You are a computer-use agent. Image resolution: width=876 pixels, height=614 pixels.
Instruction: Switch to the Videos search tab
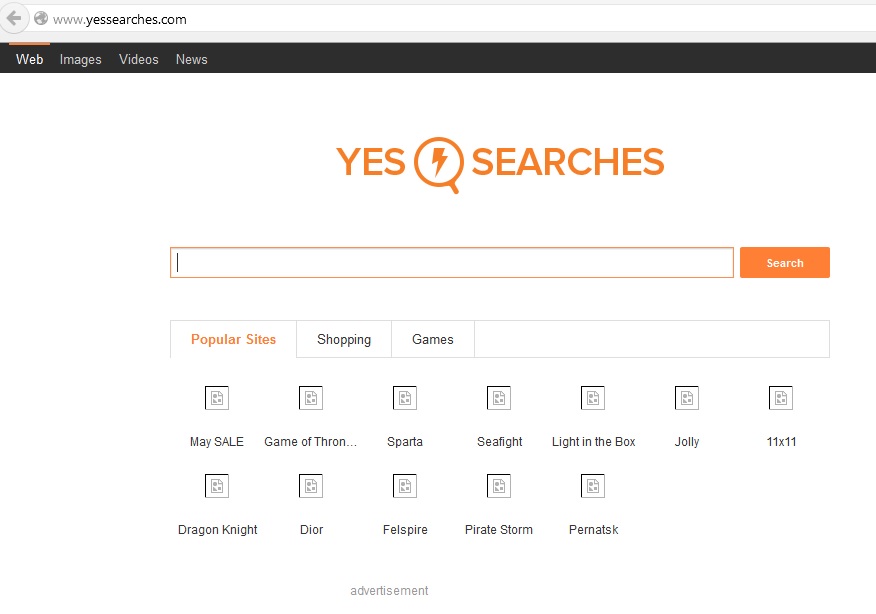139,59
